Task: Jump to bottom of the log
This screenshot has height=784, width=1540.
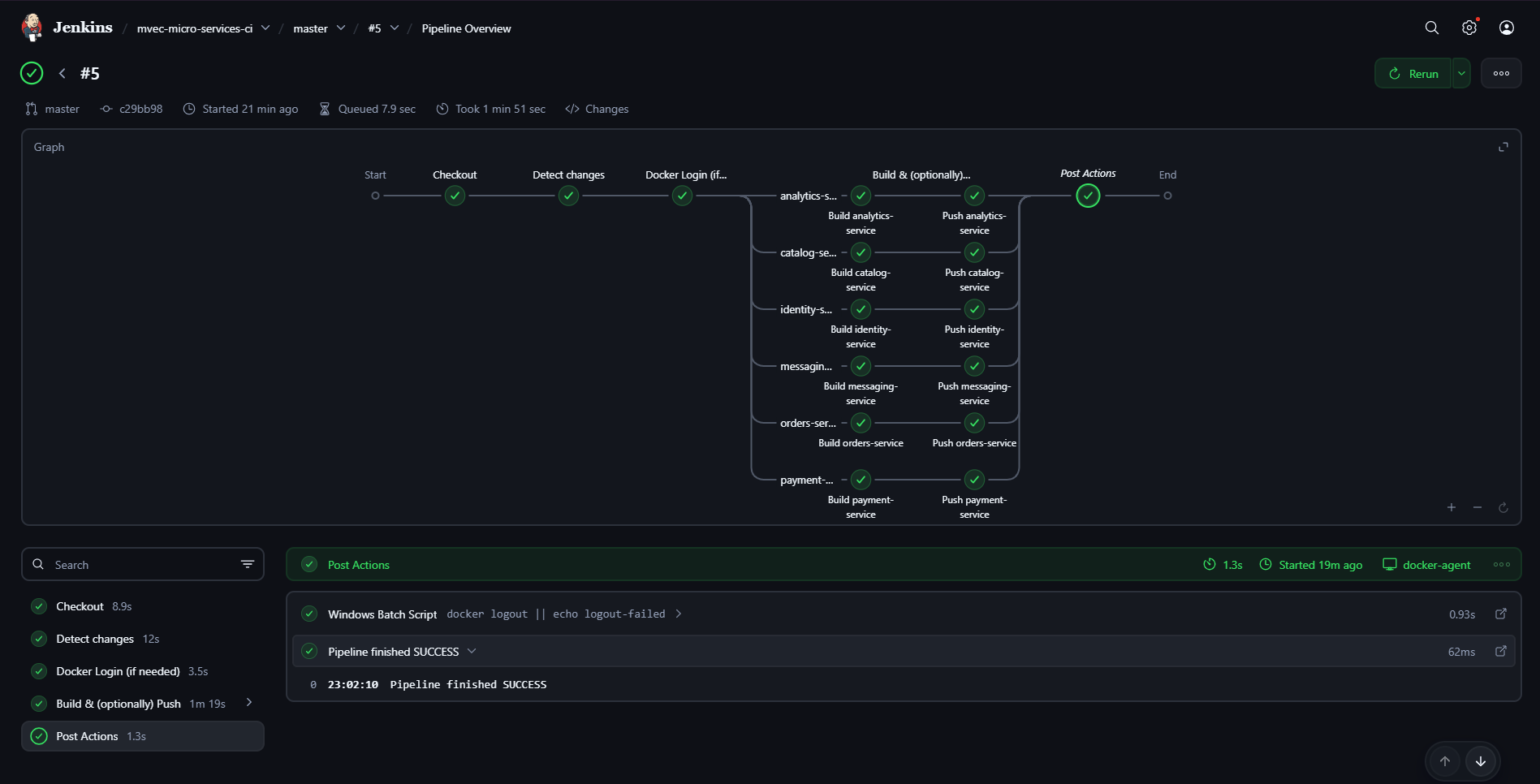Action: coord(1481,761)
